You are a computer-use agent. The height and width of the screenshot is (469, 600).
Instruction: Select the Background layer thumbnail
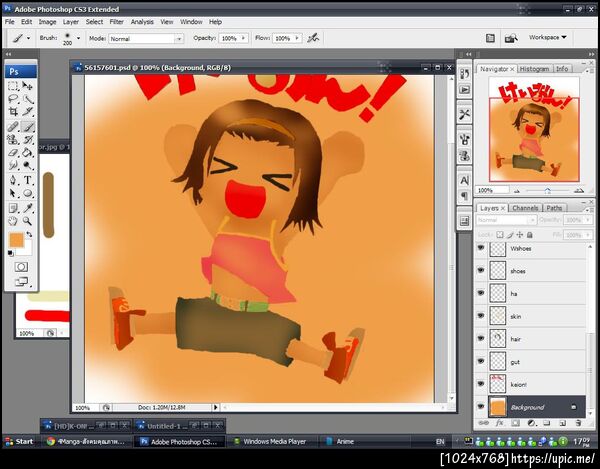pos(498,407)
